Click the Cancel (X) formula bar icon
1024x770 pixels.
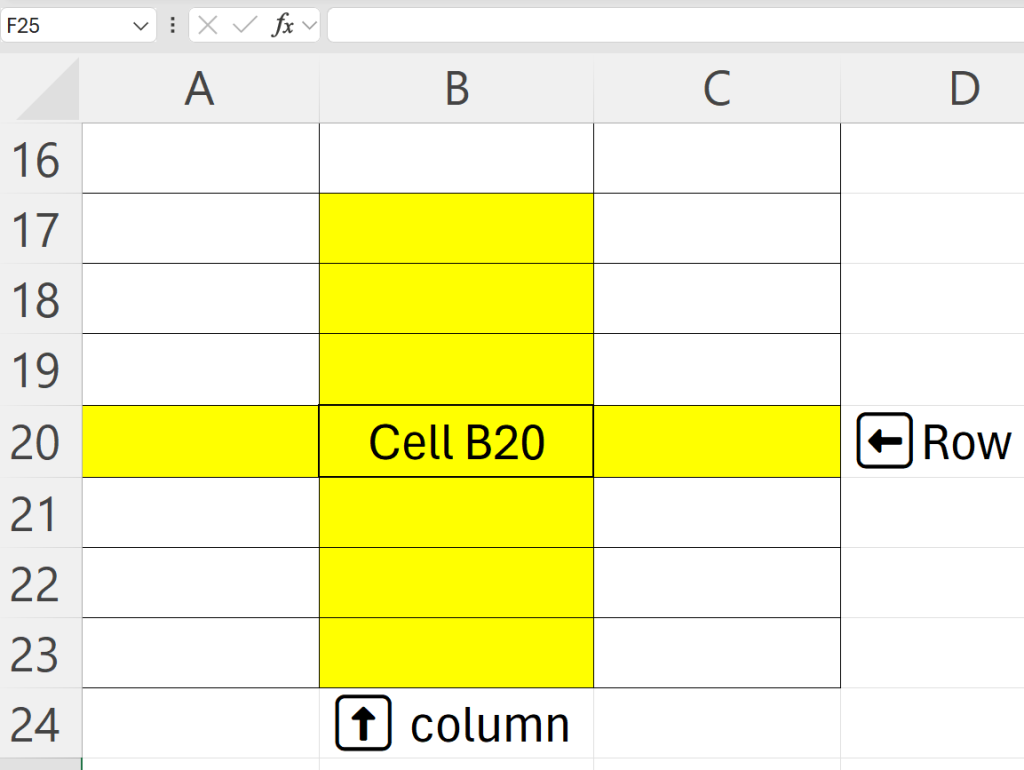pyautogui.click(x=208, y=26)
